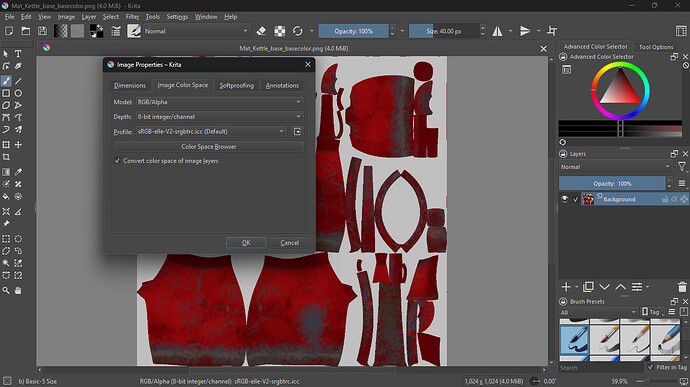Select the Pan hand tool

coord(18,291)
